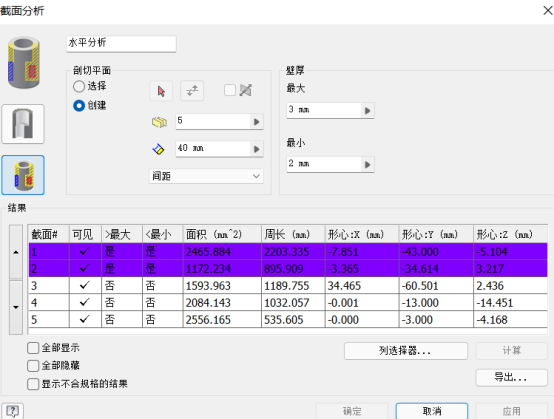Screen dimensions: 554x419
Task: Click centroid Z cell -4.168
Action: click(511, 319)
